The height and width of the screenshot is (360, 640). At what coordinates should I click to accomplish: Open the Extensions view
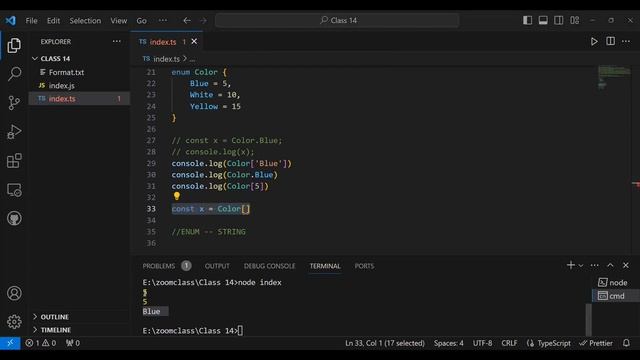click(x=14, y=161)
